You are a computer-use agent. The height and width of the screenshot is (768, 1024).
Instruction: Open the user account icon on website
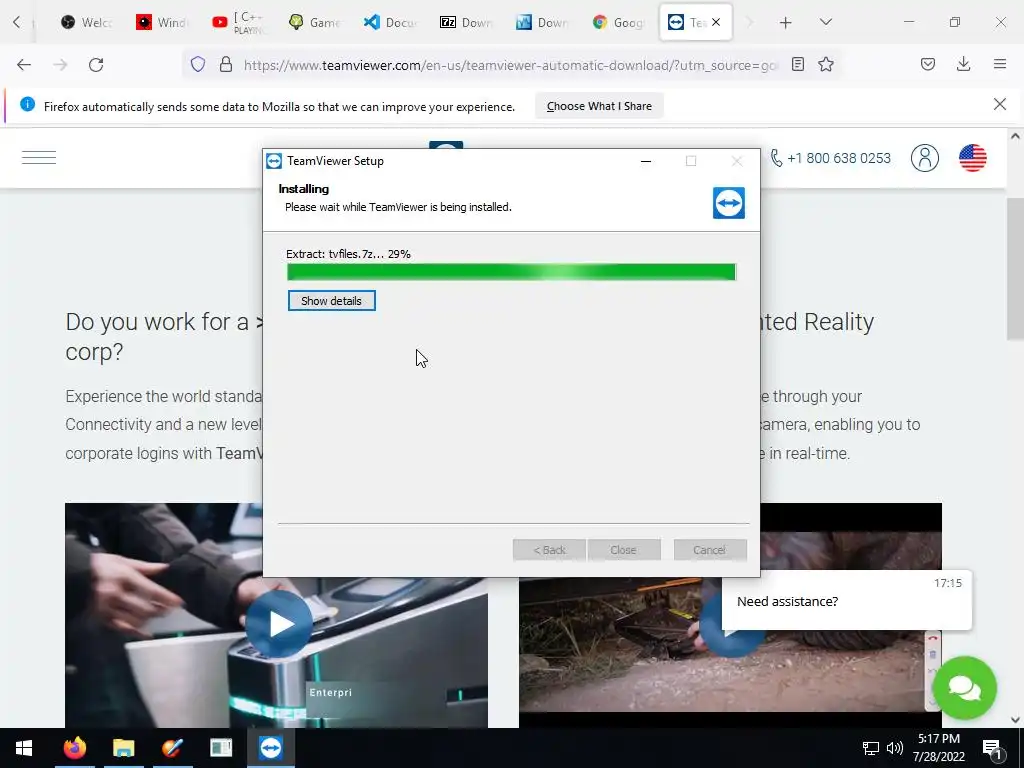tap(925, 158)
